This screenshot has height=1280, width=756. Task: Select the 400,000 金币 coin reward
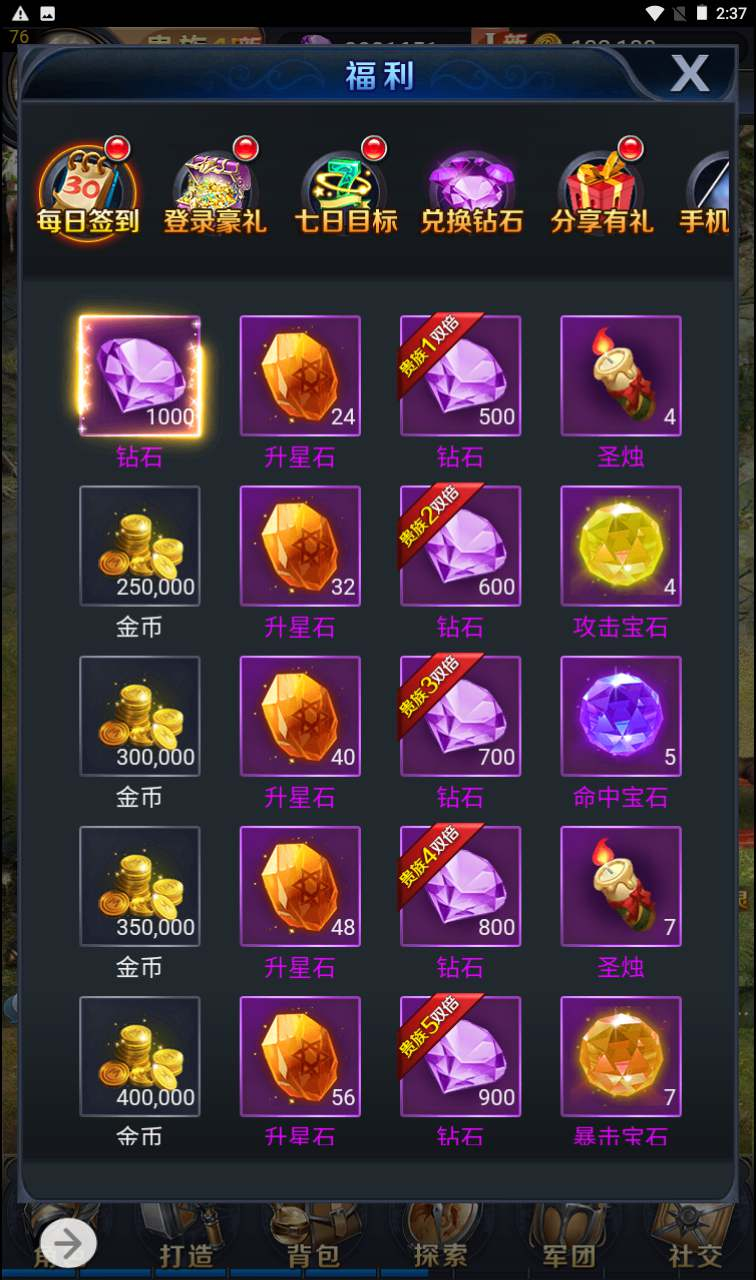(140, 1056)
